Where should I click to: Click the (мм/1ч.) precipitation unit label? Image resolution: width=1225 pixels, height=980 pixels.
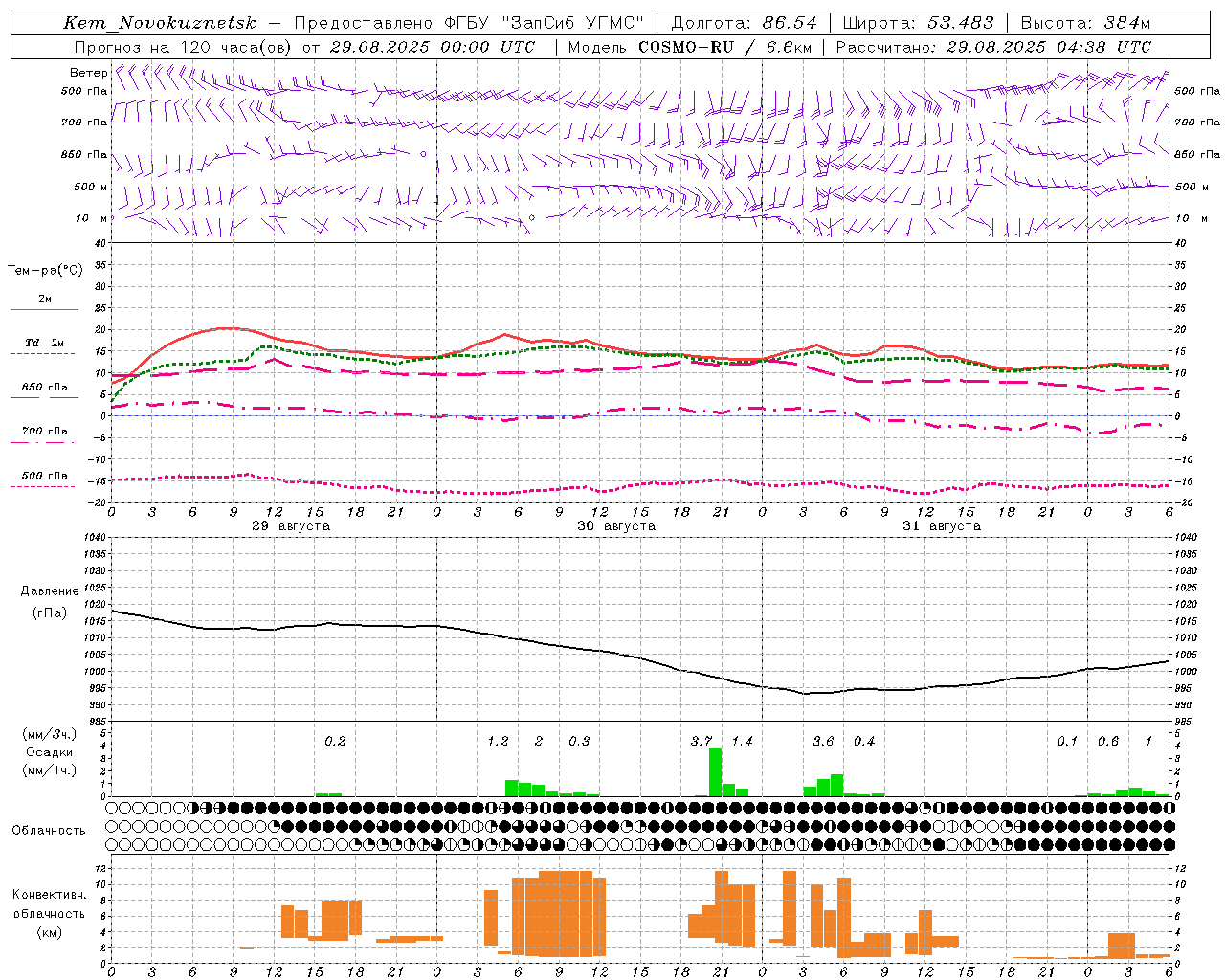coord(49,770)
